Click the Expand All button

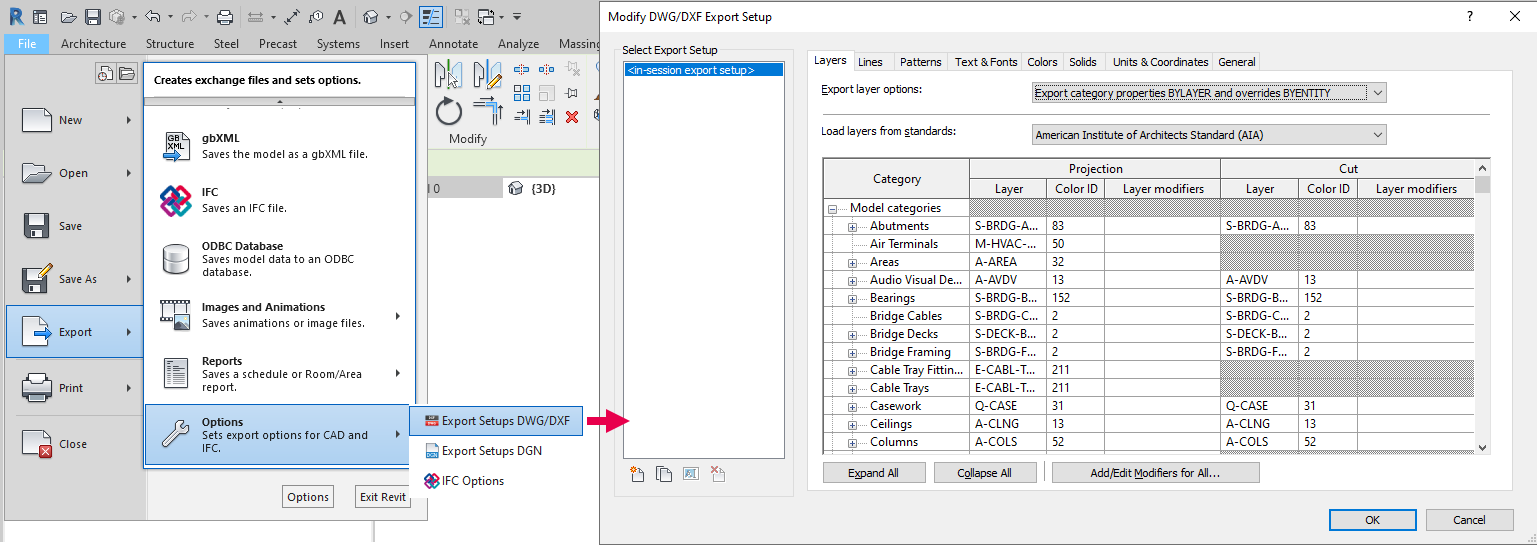pyautogui.click(x=873, y=473)
